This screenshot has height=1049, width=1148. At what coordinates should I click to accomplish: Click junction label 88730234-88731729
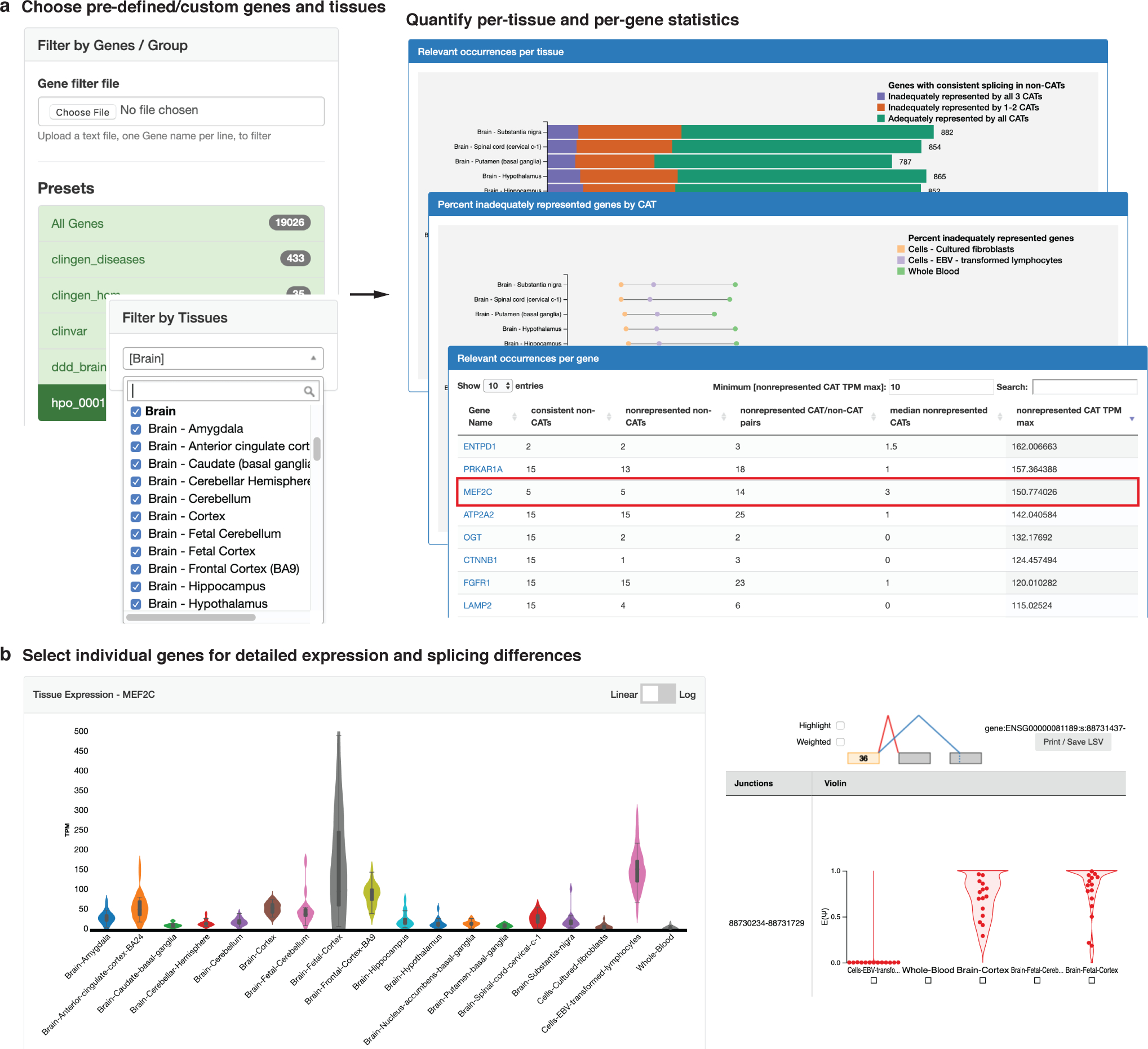[x=766, y=923]
